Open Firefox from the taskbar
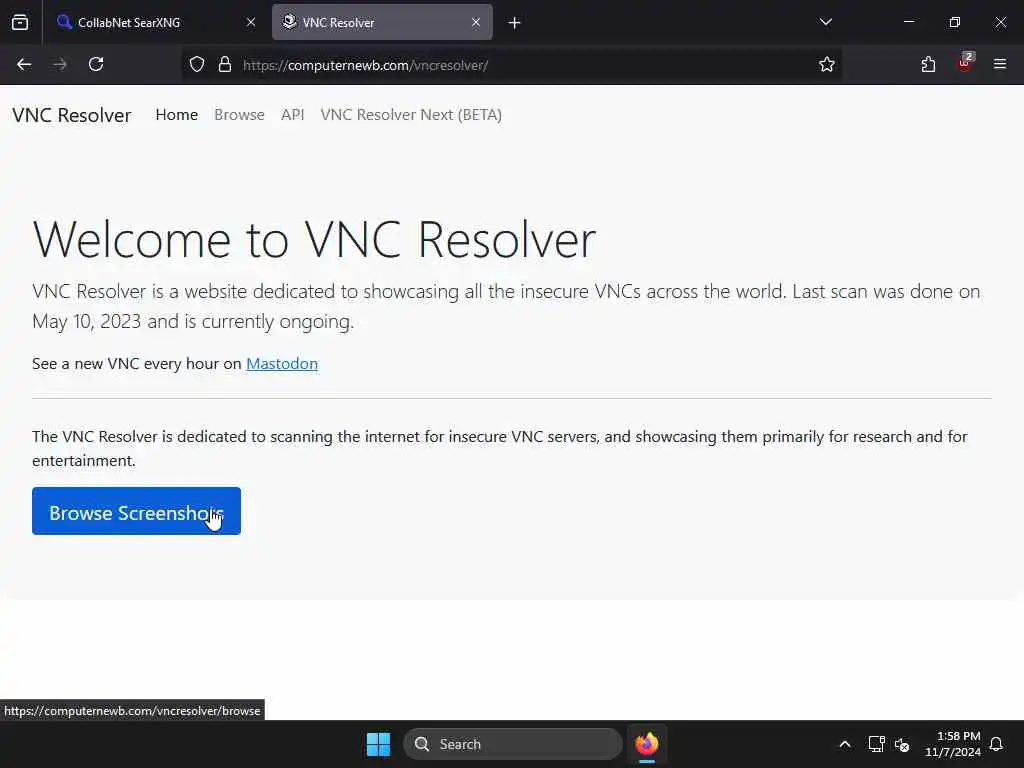Image resolution: width=1024 pixels, height=768 pixels. (647, 744)
